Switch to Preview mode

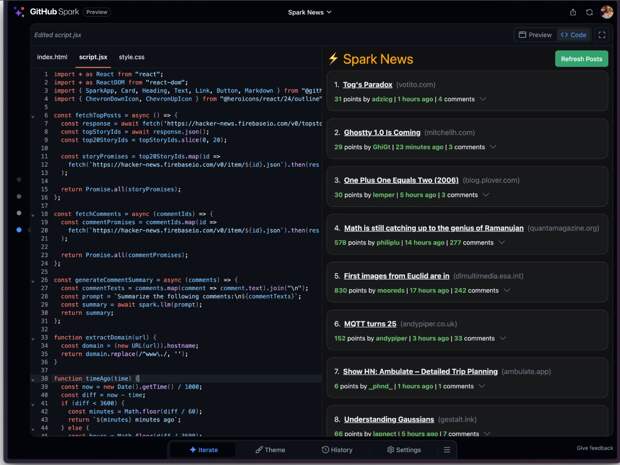click(535, 35)
